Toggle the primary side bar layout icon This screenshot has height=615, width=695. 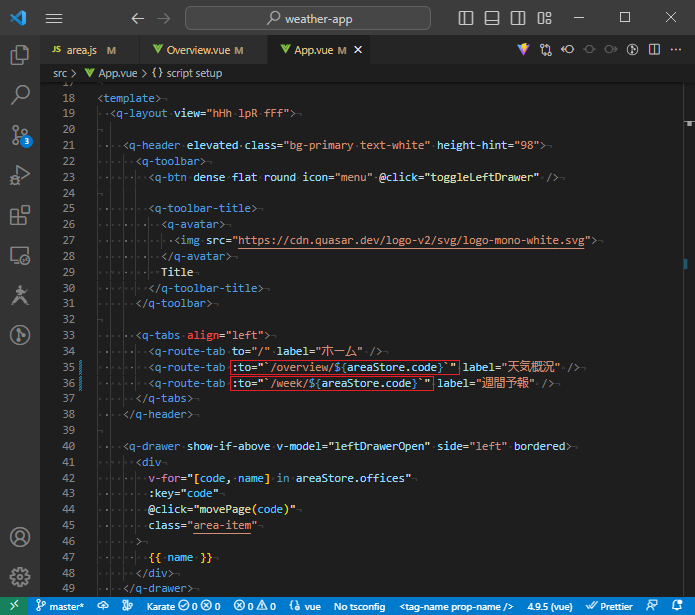(466, 18)
